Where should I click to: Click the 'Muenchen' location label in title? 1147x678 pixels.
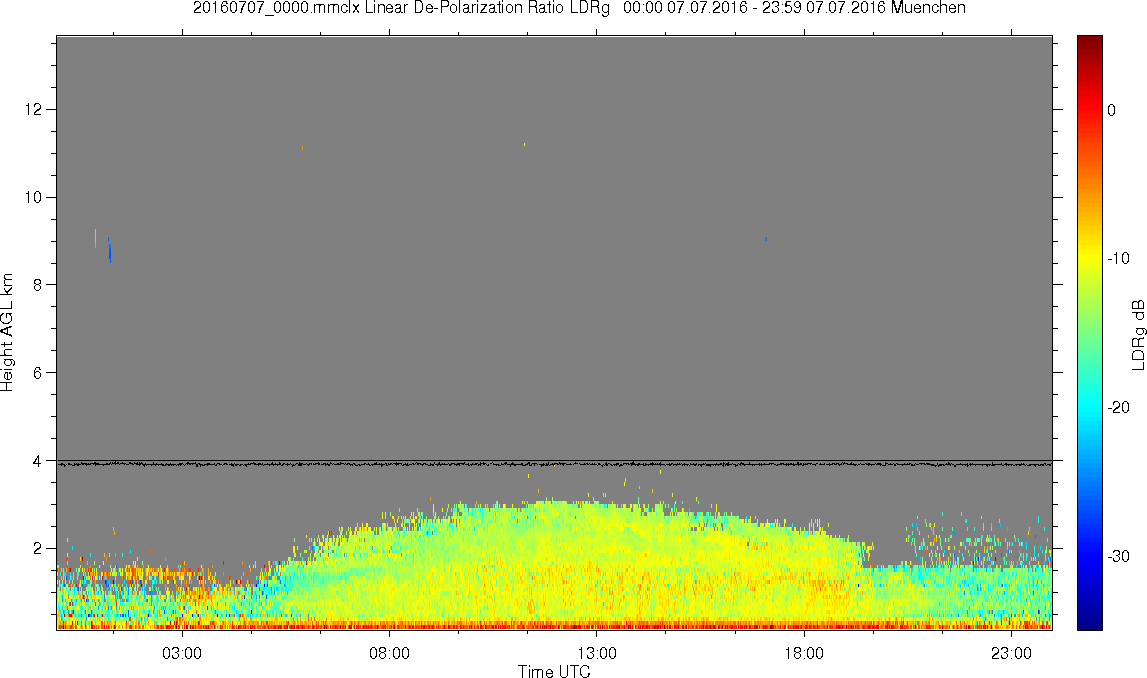point(928,8)
